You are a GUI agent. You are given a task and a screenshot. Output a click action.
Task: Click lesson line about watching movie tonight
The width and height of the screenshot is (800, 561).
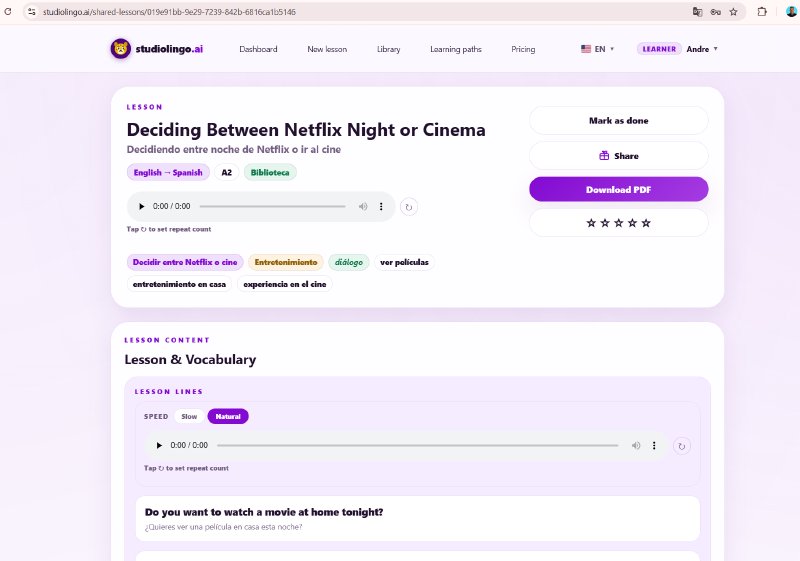point(417,518)
